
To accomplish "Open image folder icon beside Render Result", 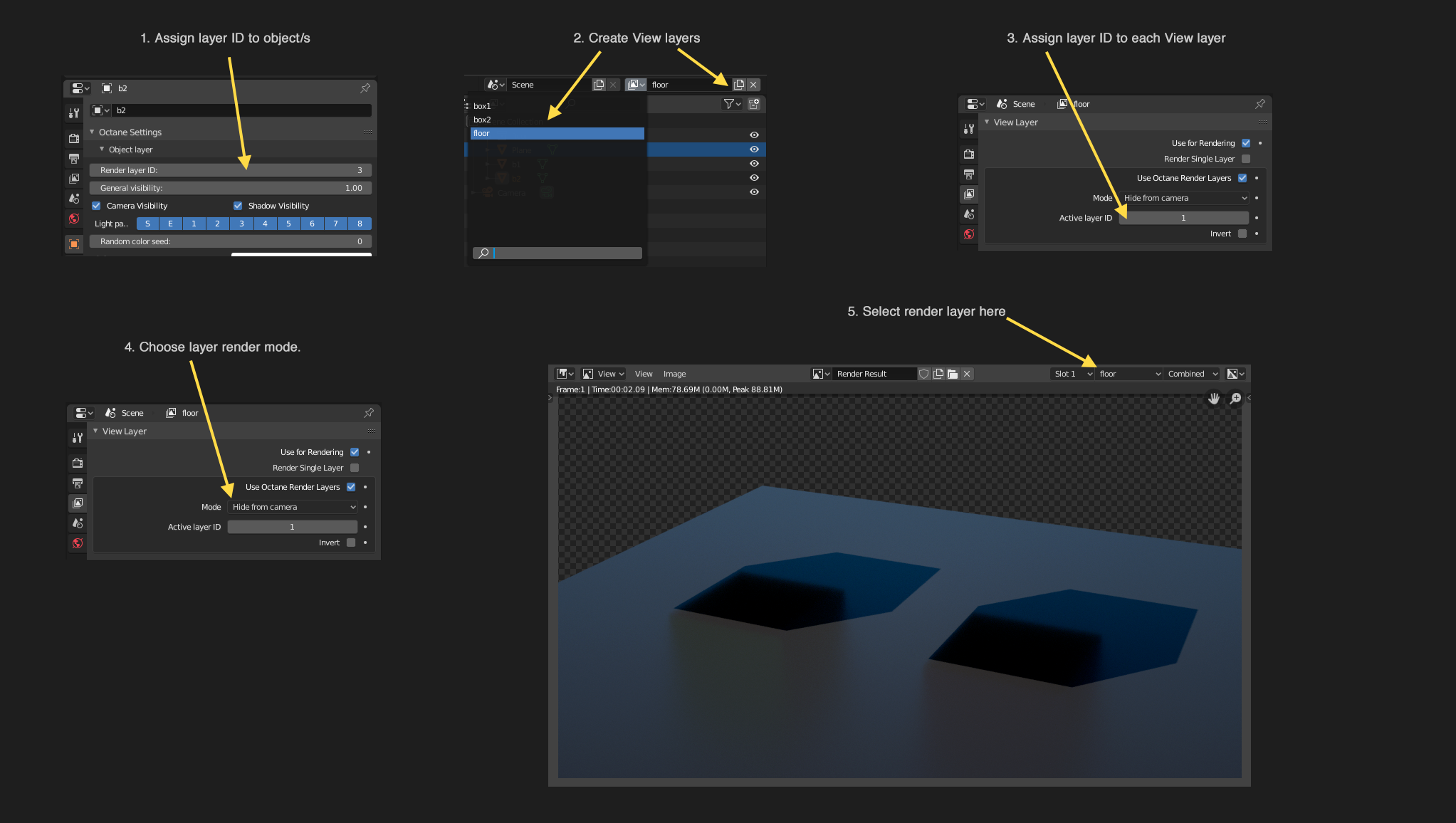I will click(953, 374).
